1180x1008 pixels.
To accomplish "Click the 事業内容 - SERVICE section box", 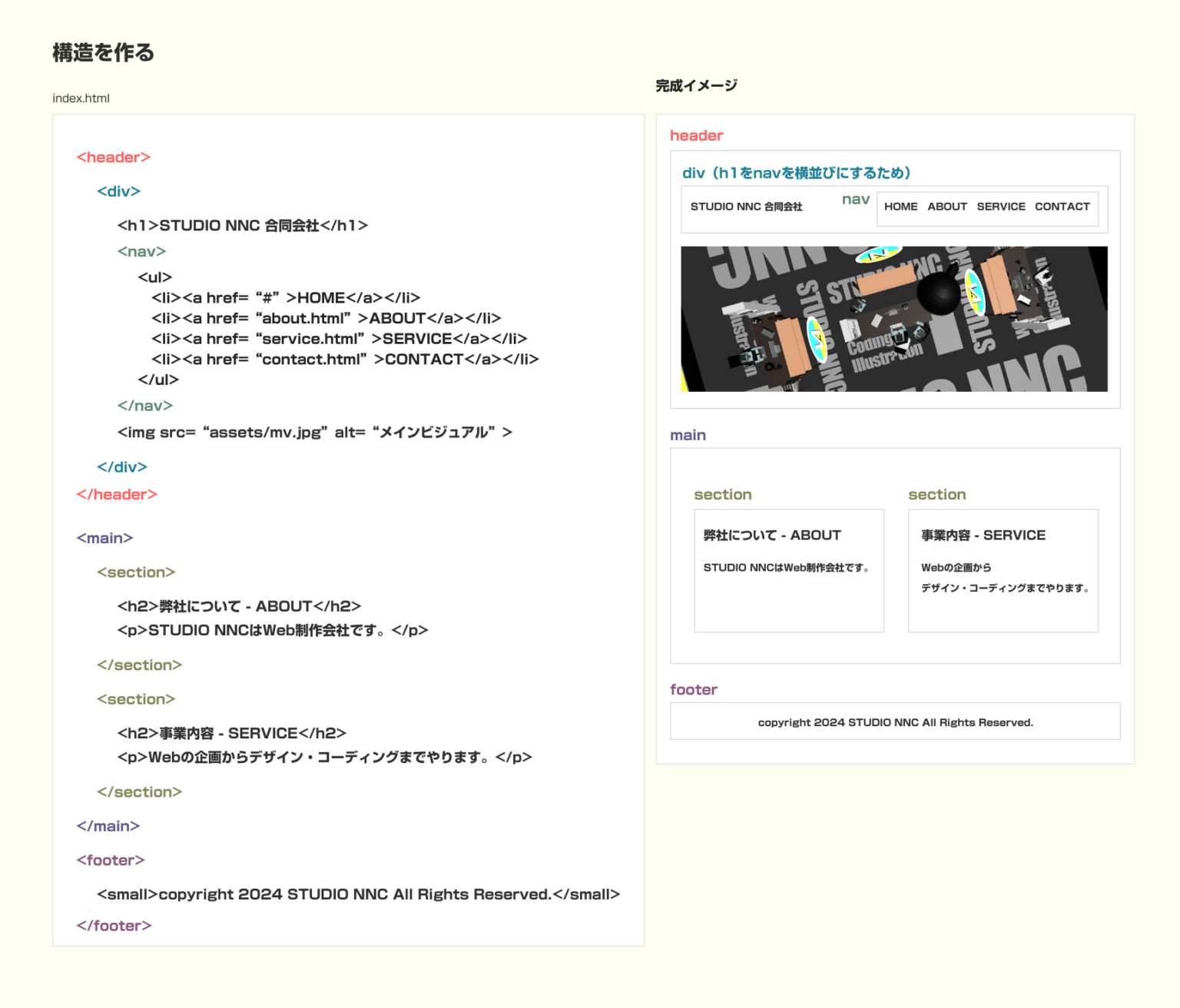I will (1003, 570).
